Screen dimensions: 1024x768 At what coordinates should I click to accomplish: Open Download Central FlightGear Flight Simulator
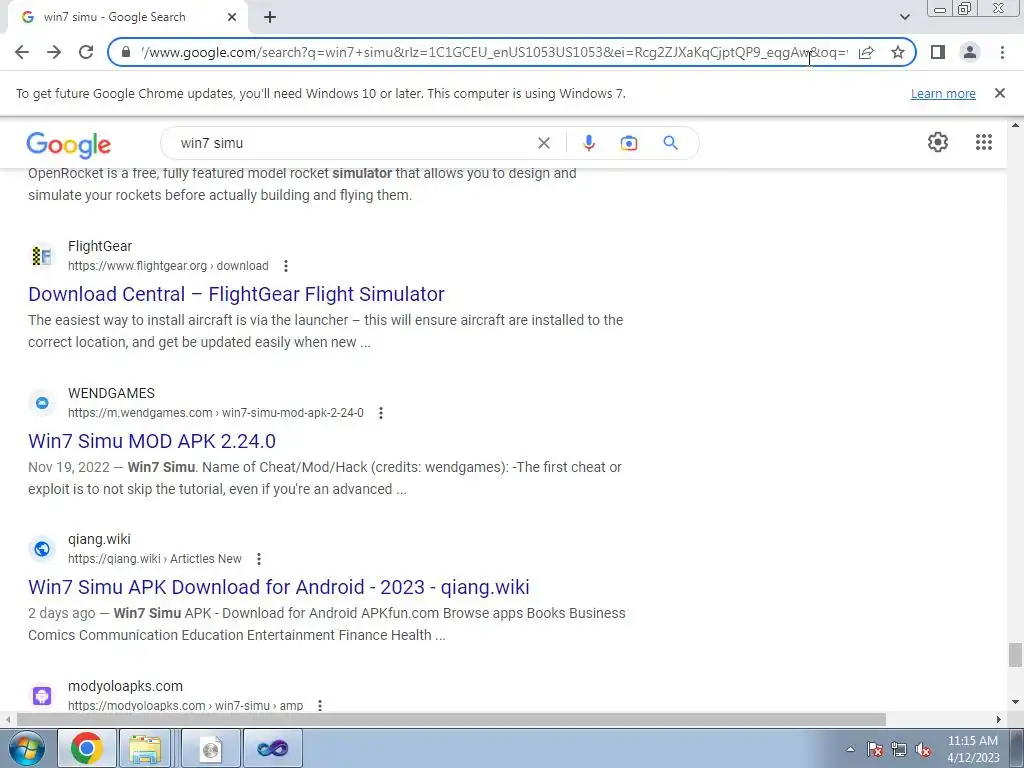pyautogui.click(x=236, y=294)
